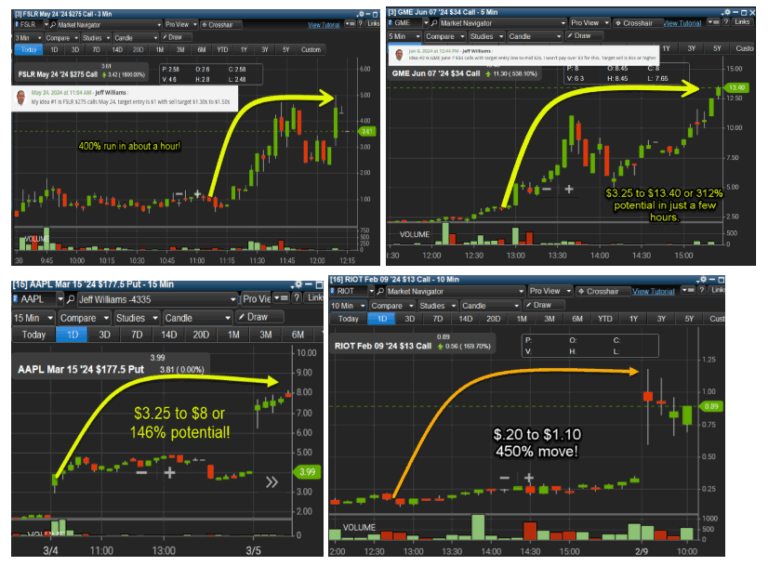This screenshot has height=566, width=768.
Task: Select the YTD range tab in the FSLR window
Action: tap(222, 49)
